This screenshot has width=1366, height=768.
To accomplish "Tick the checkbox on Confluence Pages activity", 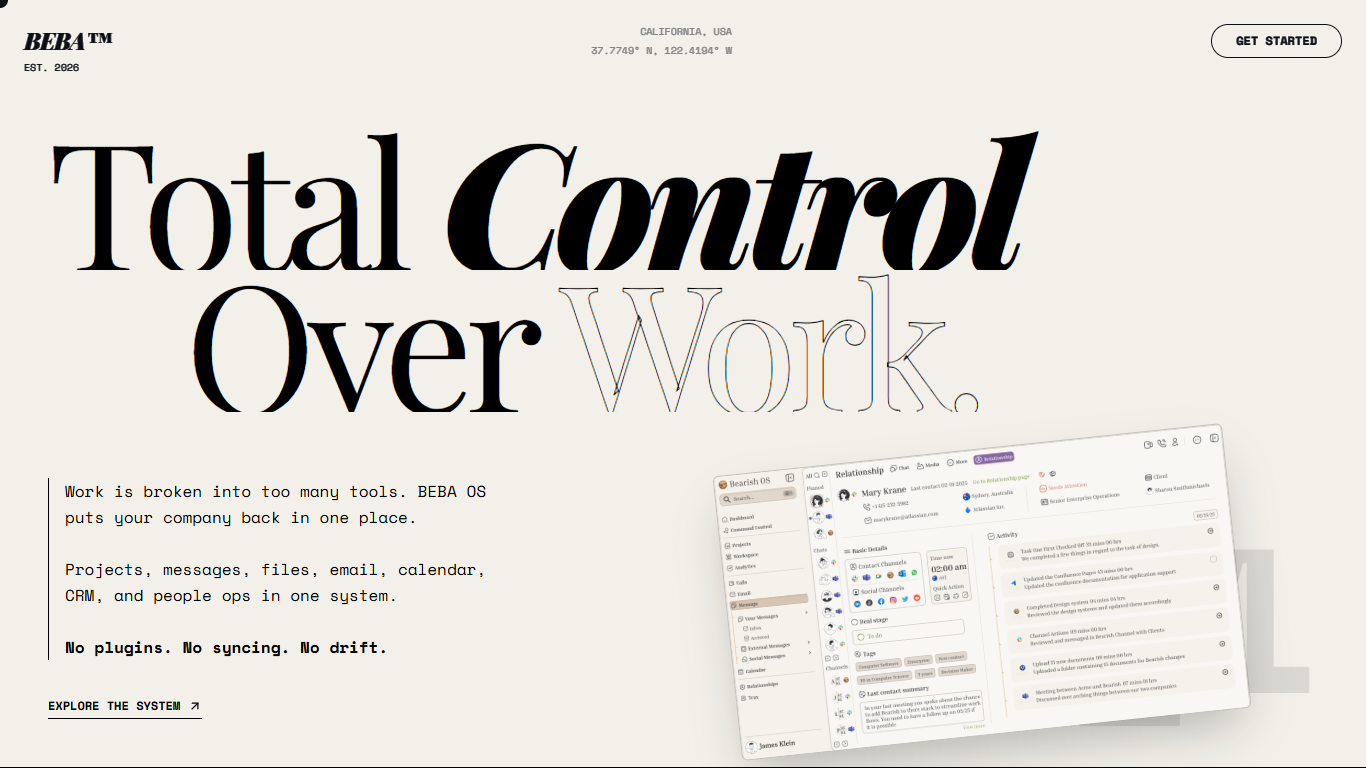I will [1213, 559].
